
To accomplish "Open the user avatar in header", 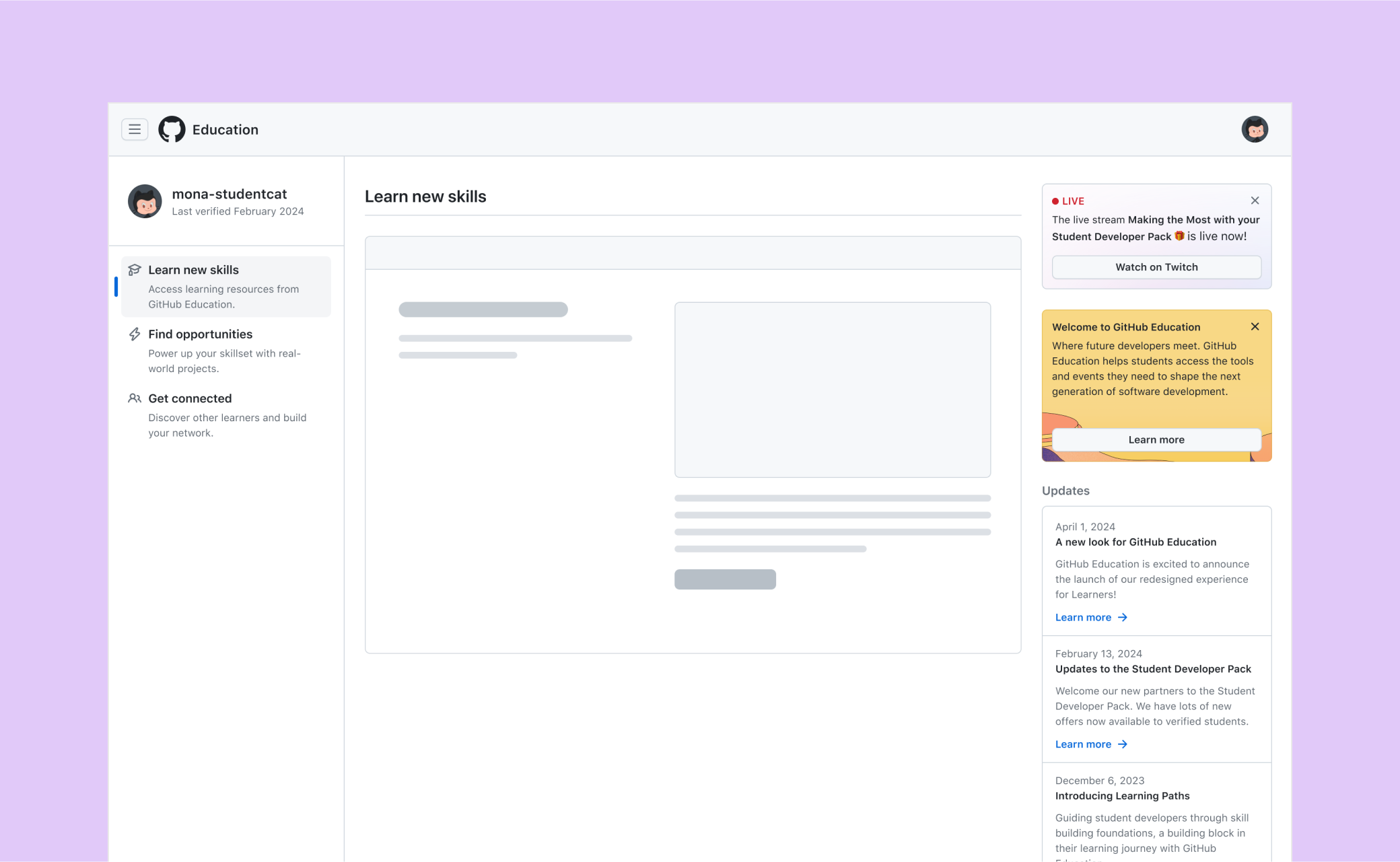I will [x=1255, y=129].
